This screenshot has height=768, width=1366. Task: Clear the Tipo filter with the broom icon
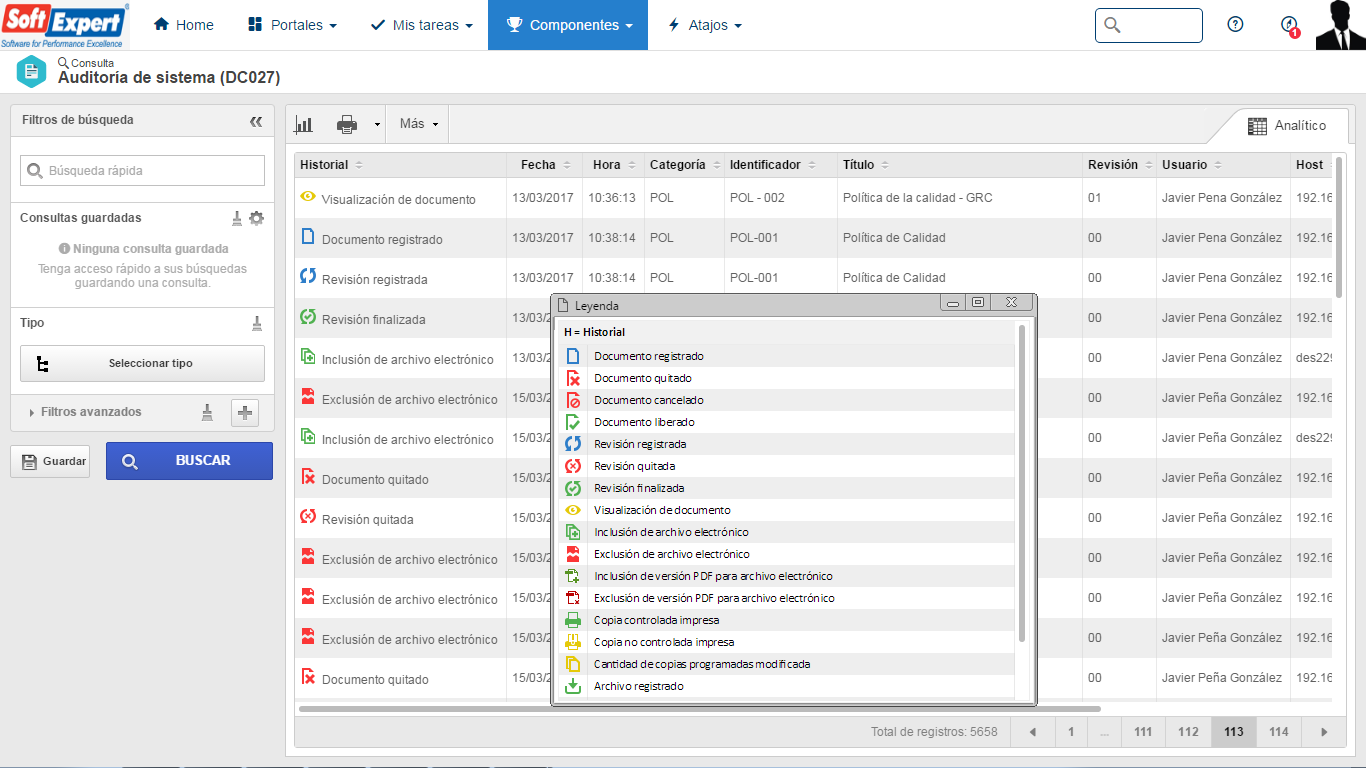point(256,323)
